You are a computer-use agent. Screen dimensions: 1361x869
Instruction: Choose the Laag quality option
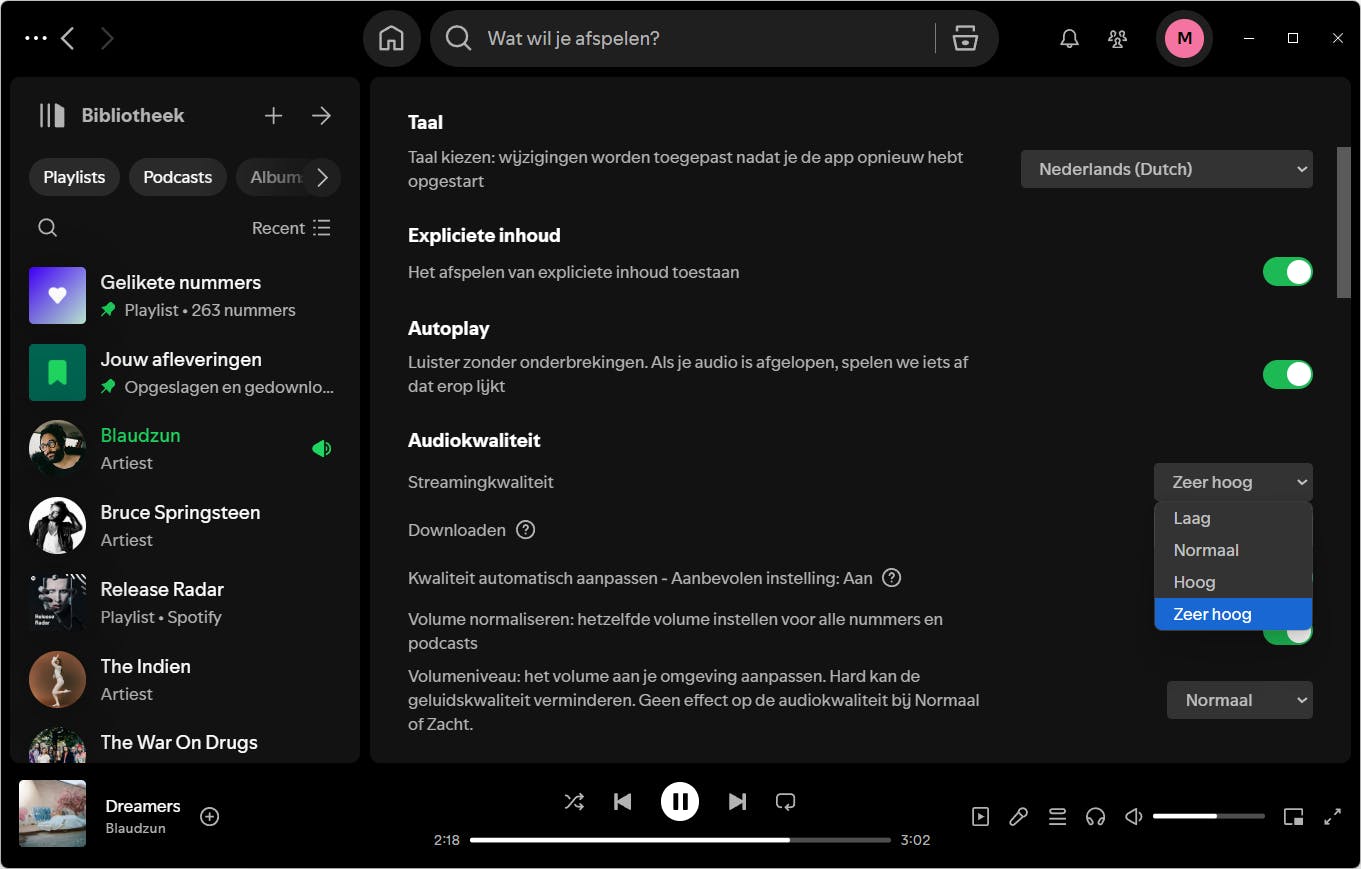pyautogui.click(x=1191, y=518)
